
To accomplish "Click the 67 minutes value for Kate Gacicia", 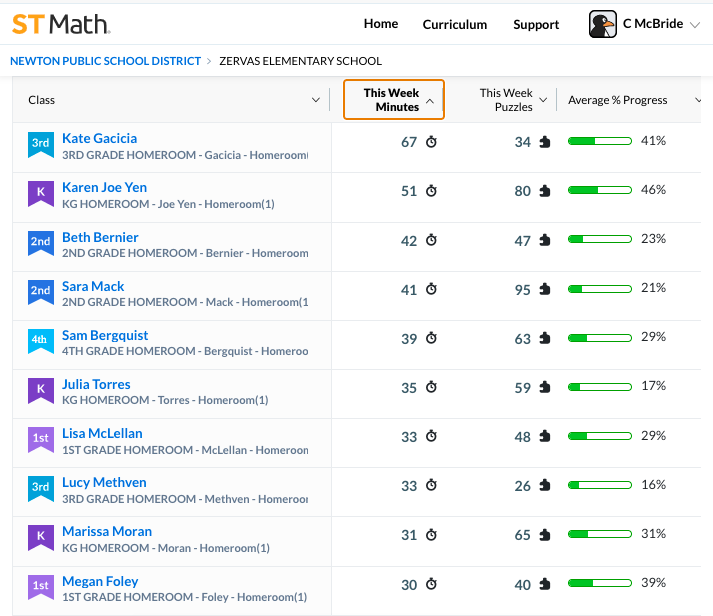I will [x=409, y=142].
